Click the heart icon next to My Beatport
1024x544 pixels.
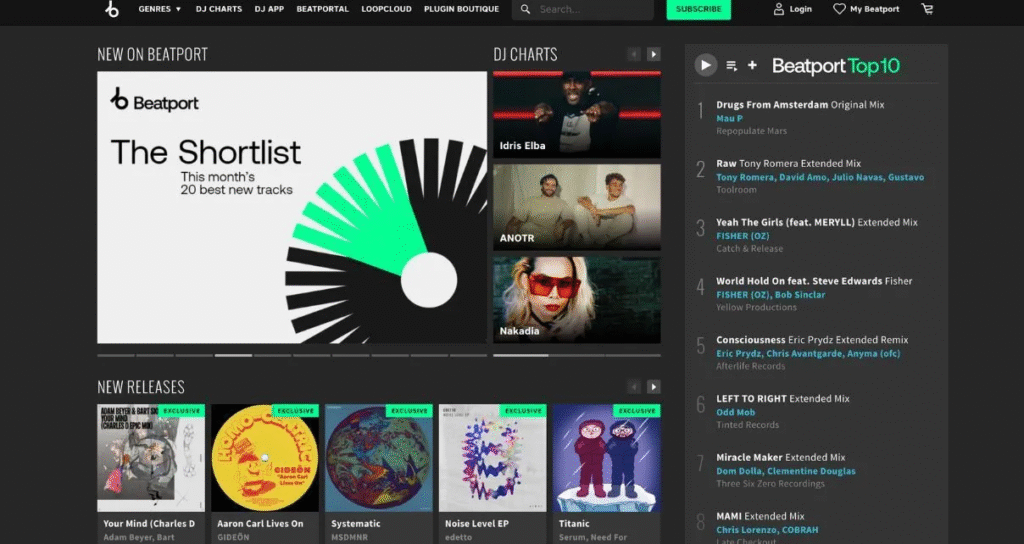click(839, 9)
